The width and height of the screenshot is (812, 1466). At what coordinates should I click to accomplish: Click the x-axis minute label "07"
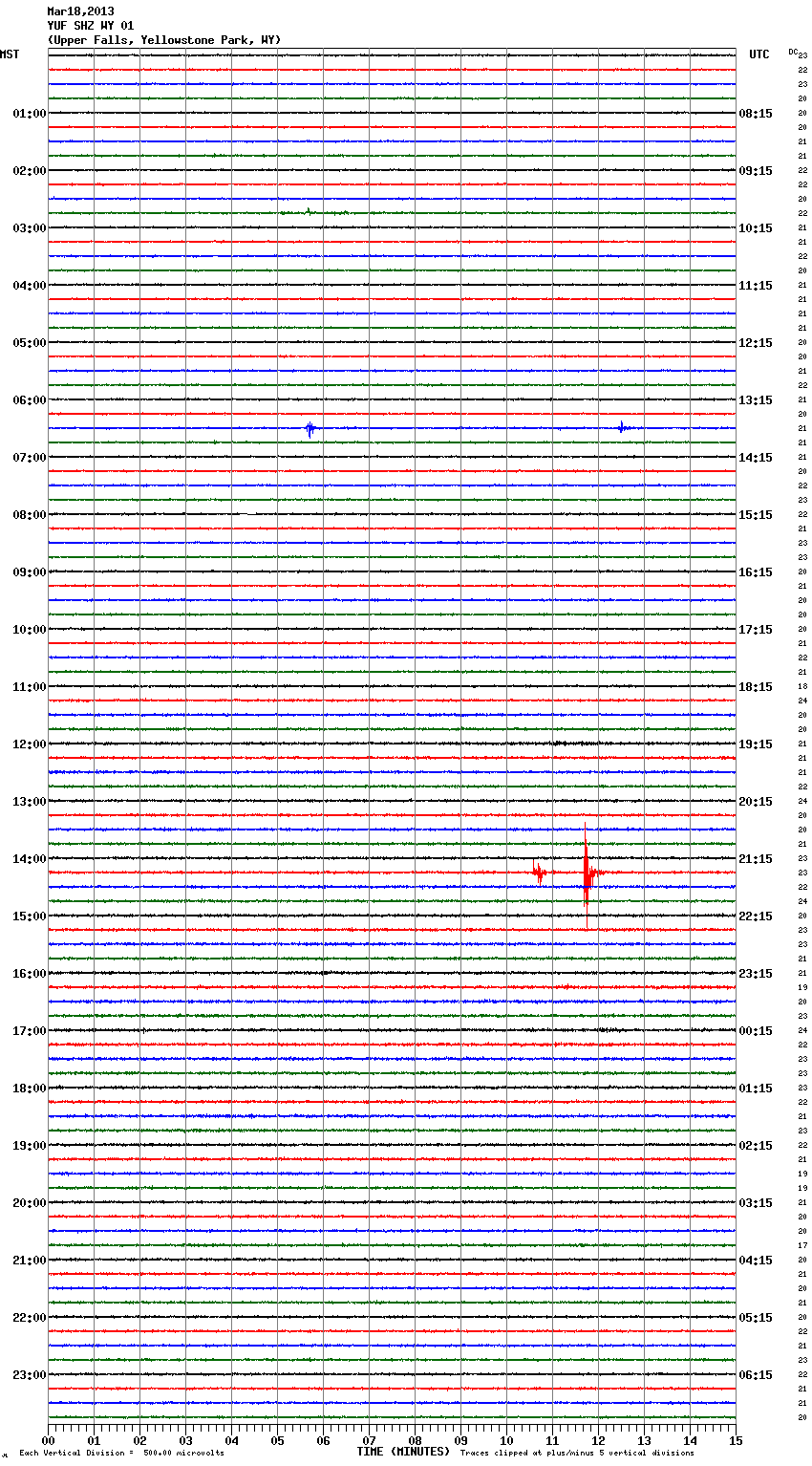click(x=369, y=1440)
